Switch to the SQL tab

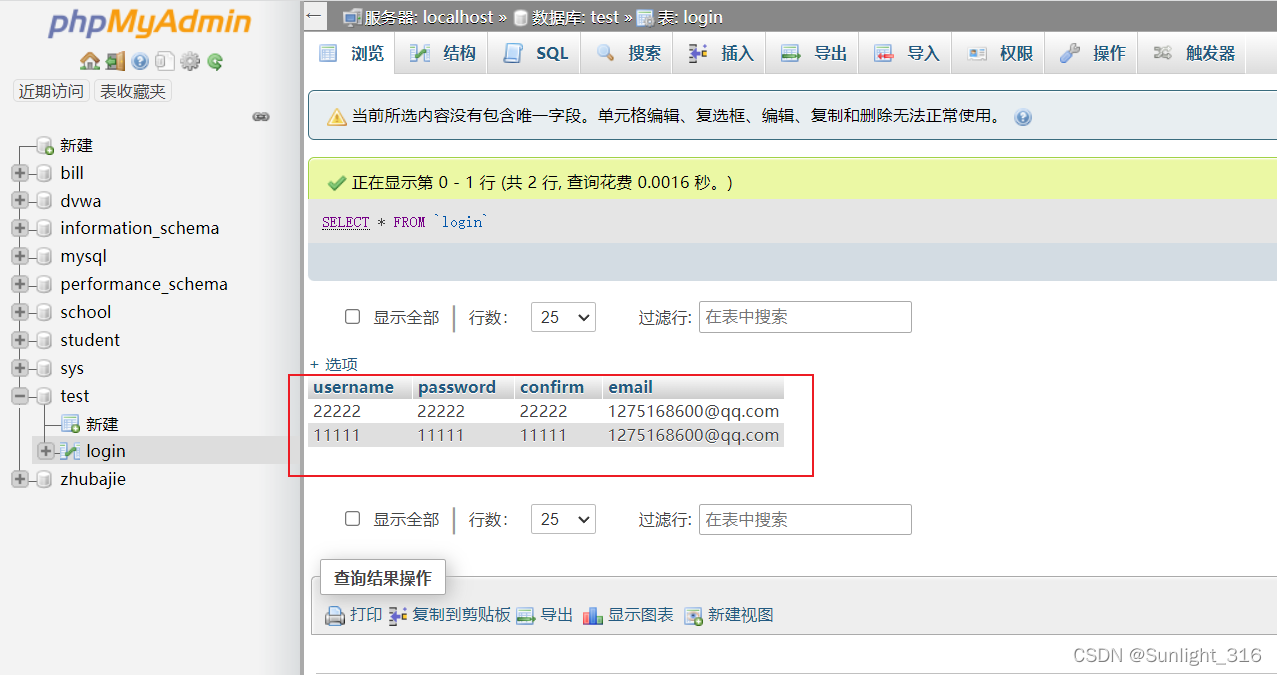pos(534,52)
